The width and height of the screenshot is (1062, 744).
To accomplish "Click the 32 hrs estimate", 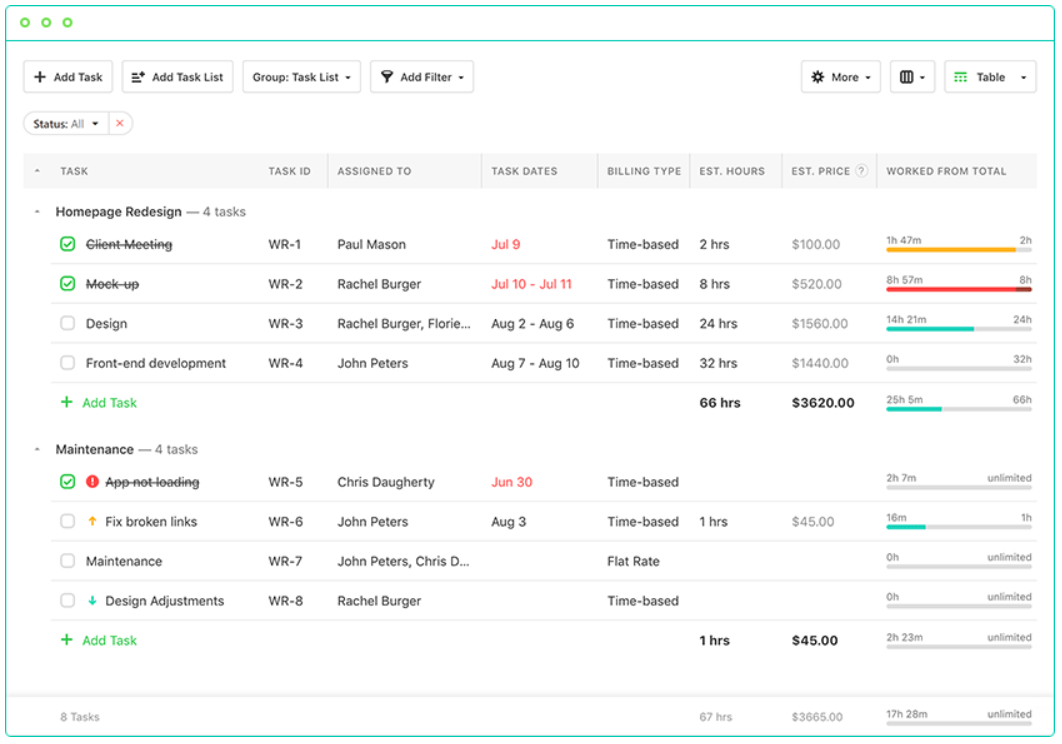I will coord(719,363).
